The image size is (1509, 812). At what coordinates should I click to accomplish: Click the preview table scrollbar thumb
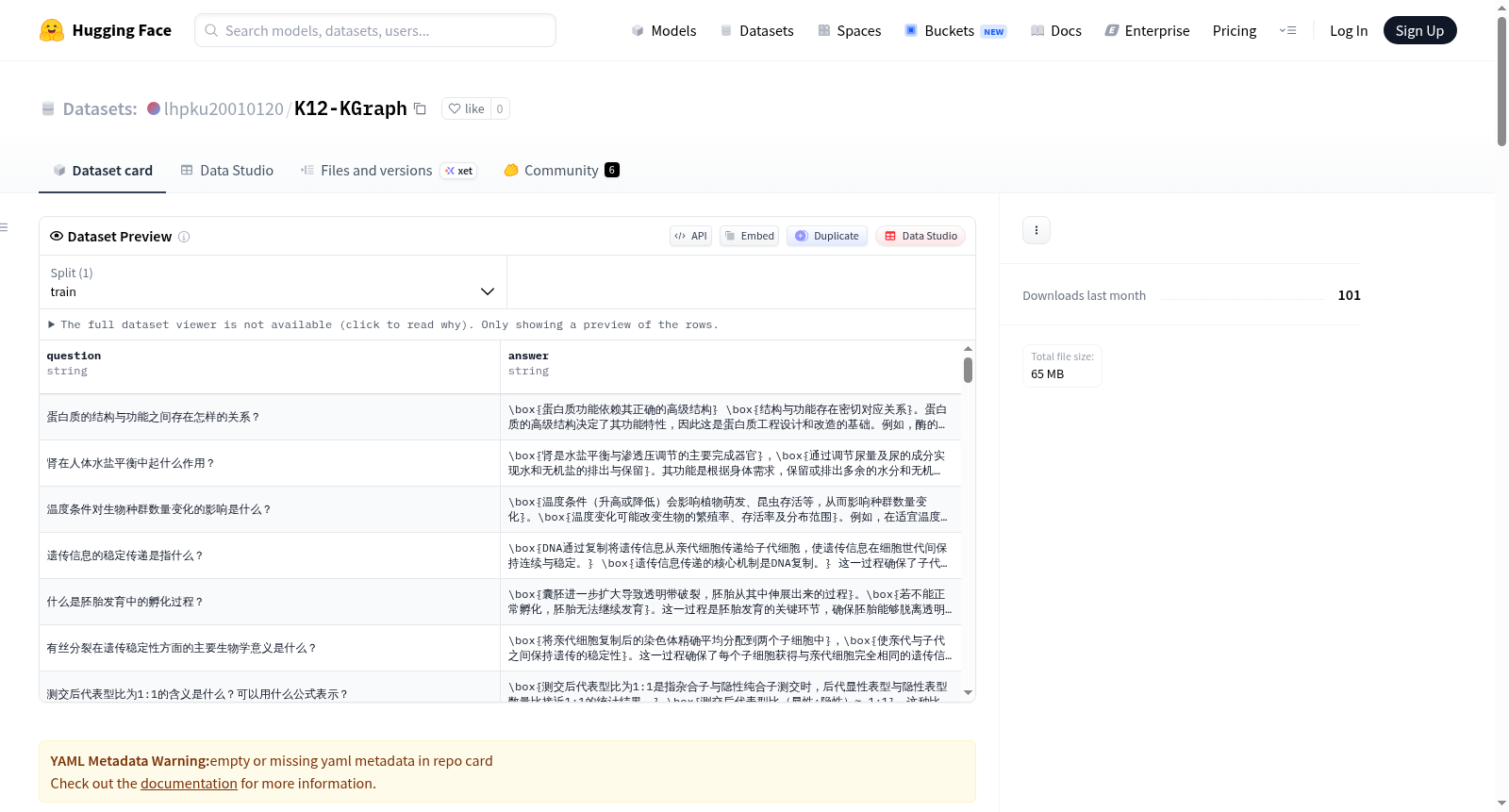click(968, 370)
